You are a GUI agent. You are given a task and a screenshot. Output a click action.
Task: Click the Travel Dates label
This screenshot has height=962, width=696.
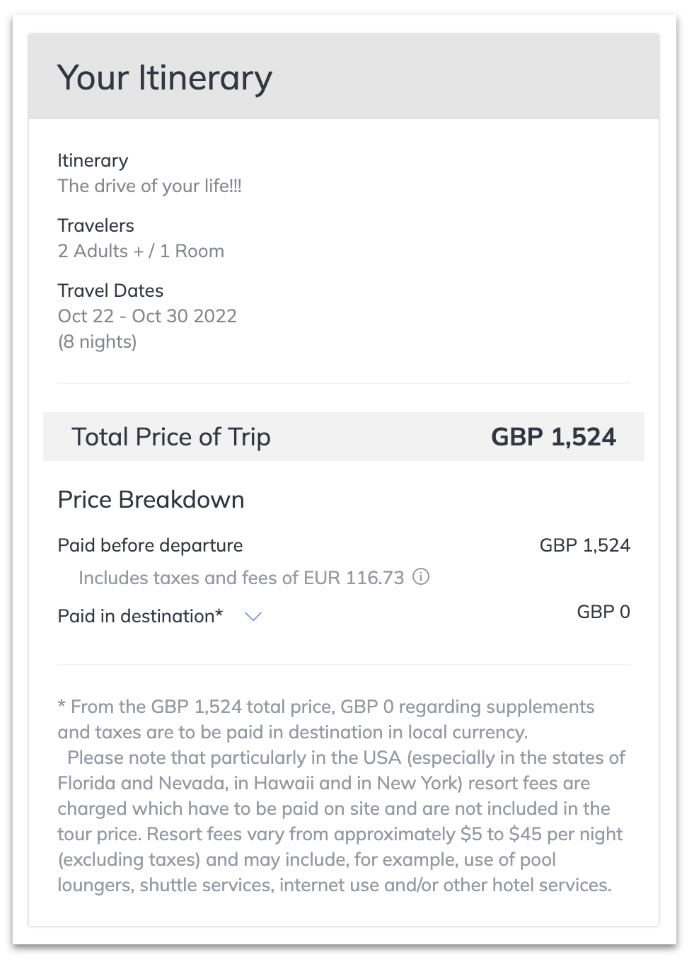point(110,291)
